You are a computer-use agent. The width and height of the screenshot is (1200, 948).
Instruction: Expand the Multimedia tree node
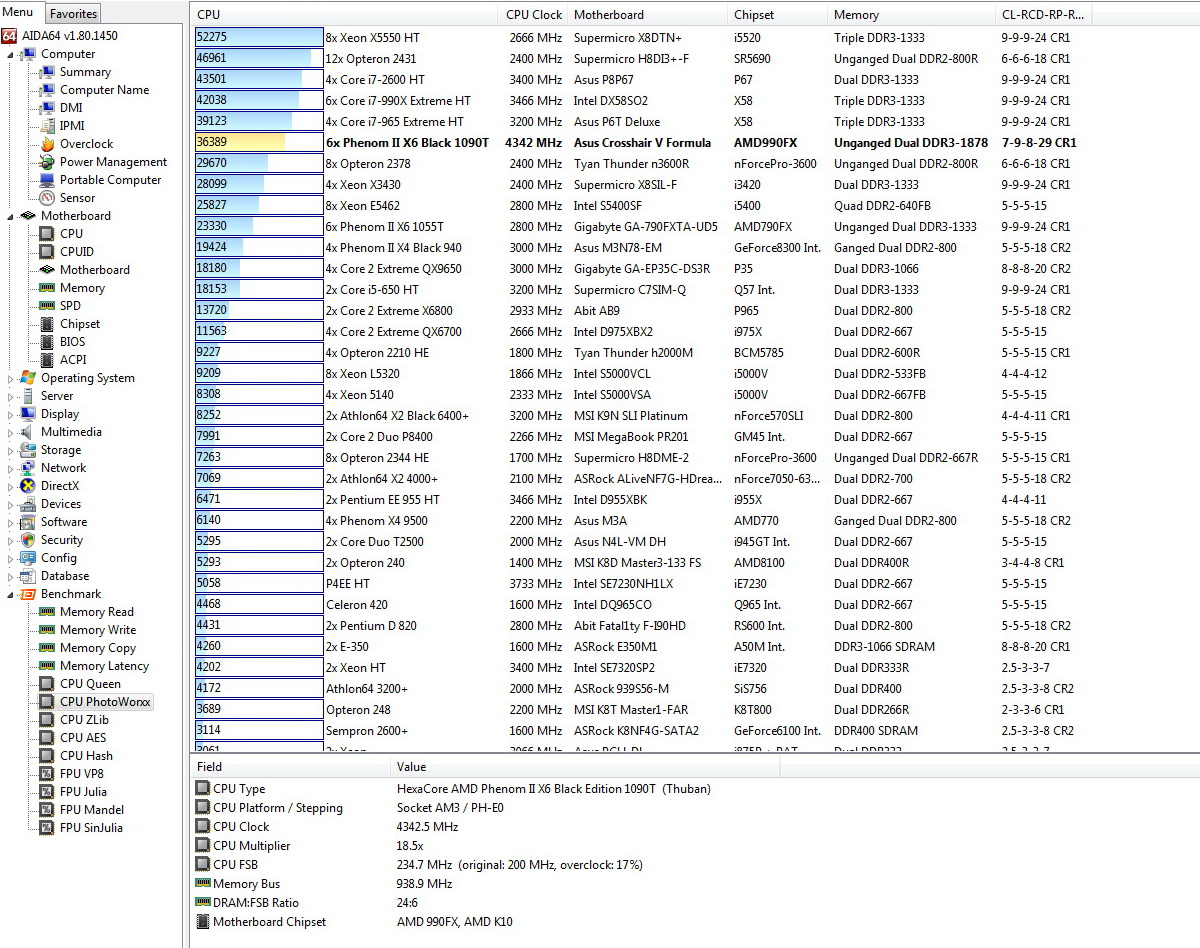click(11, 432)
